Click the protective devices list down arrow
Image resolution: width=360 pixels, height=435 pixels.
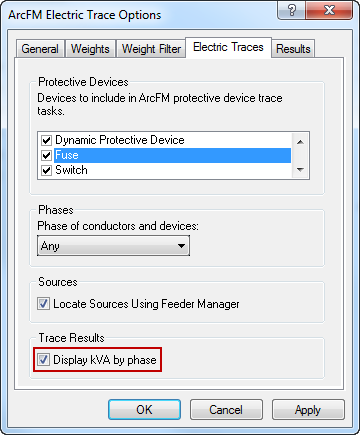(300, 170)
